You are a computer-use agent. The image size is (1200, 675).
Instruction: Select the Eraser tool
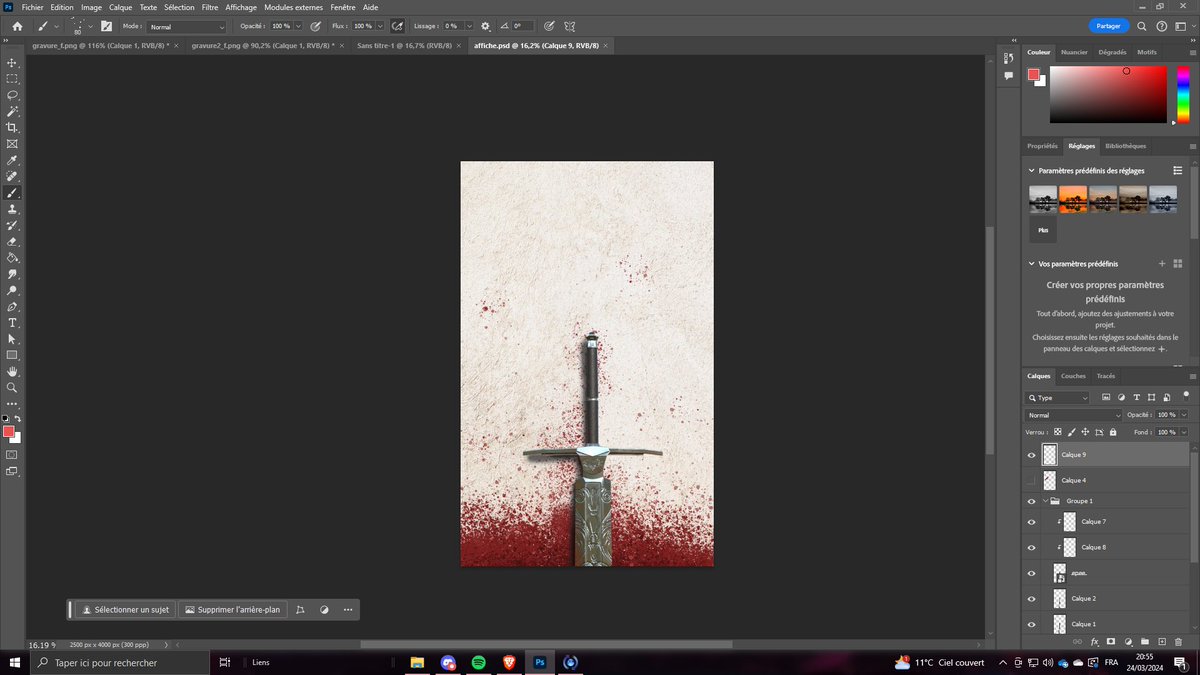point(12,241)
